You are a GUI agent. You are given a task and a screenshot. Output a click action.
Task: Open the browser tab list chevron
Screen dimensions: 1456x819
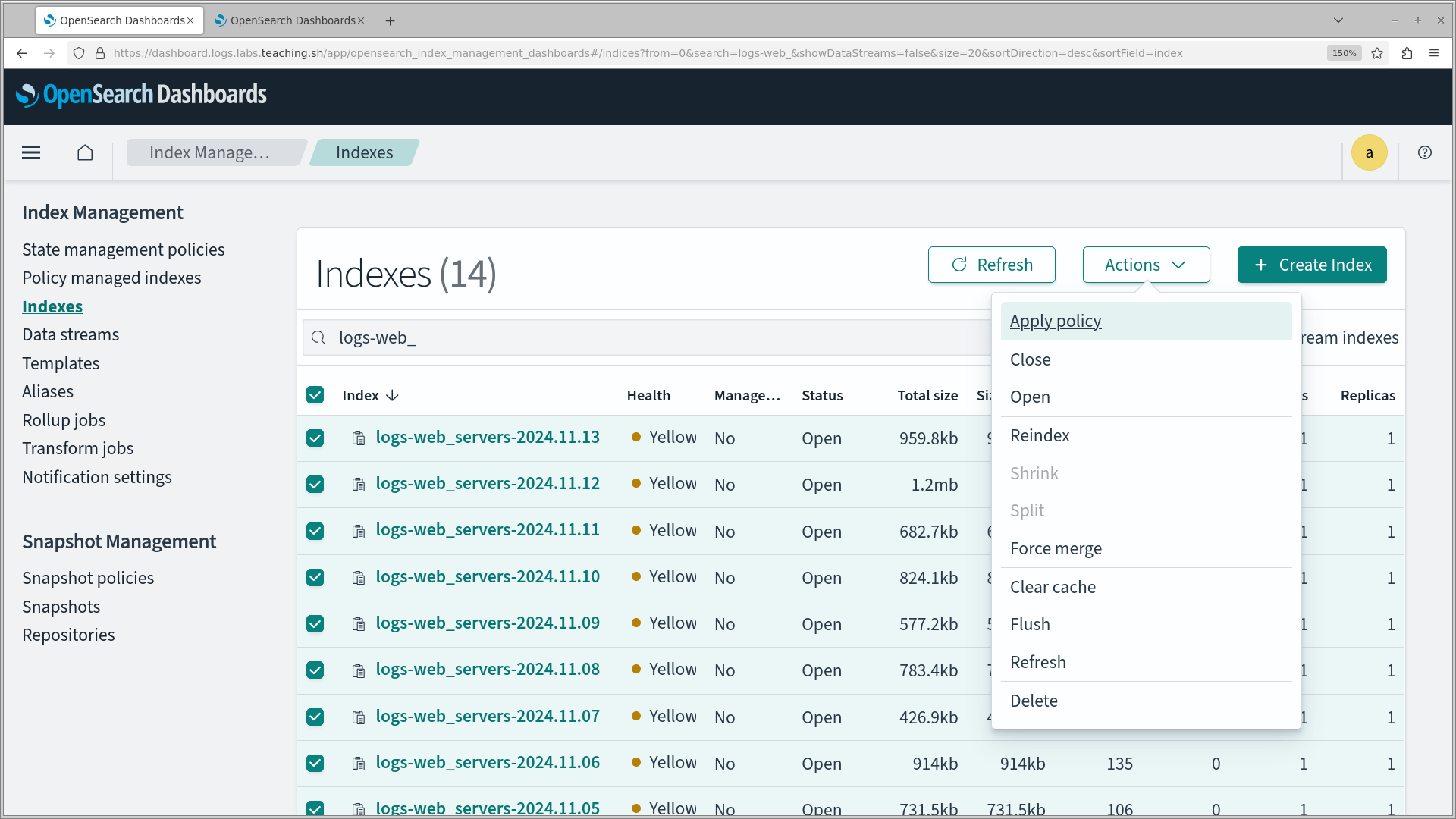(1338, 20)
